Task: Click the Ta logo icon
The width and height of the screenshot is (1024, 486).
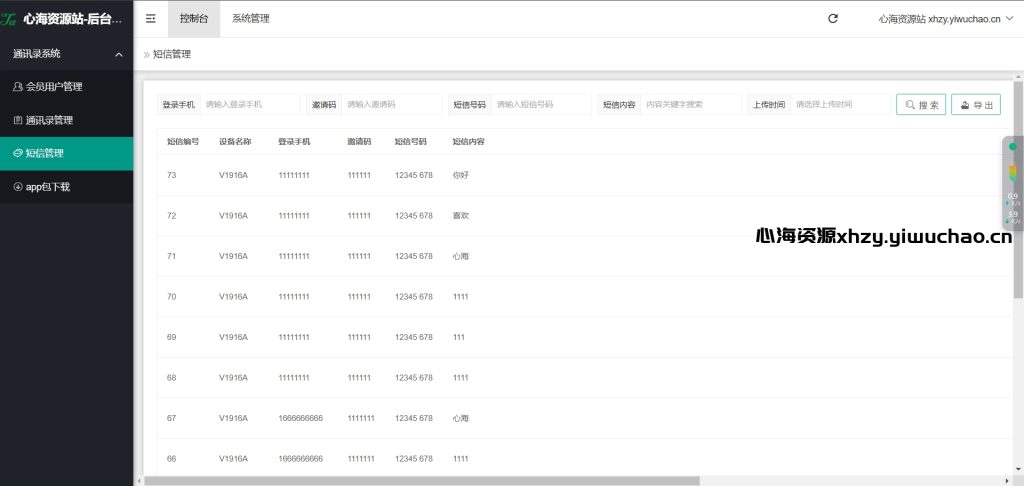Action: [8, 20]
